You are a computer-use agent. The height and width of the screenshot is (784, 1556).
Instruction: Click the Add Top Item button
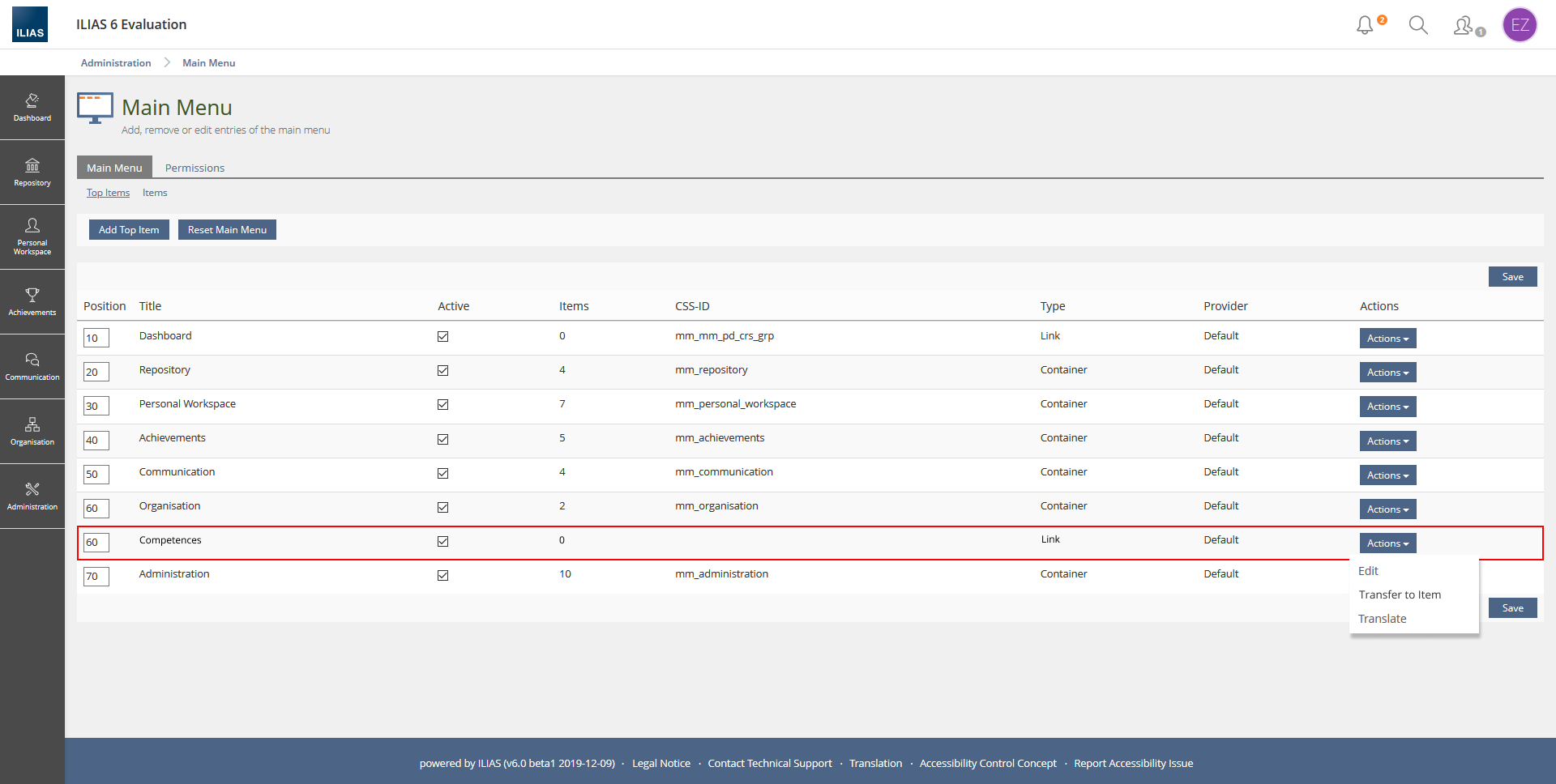(129, 230)
